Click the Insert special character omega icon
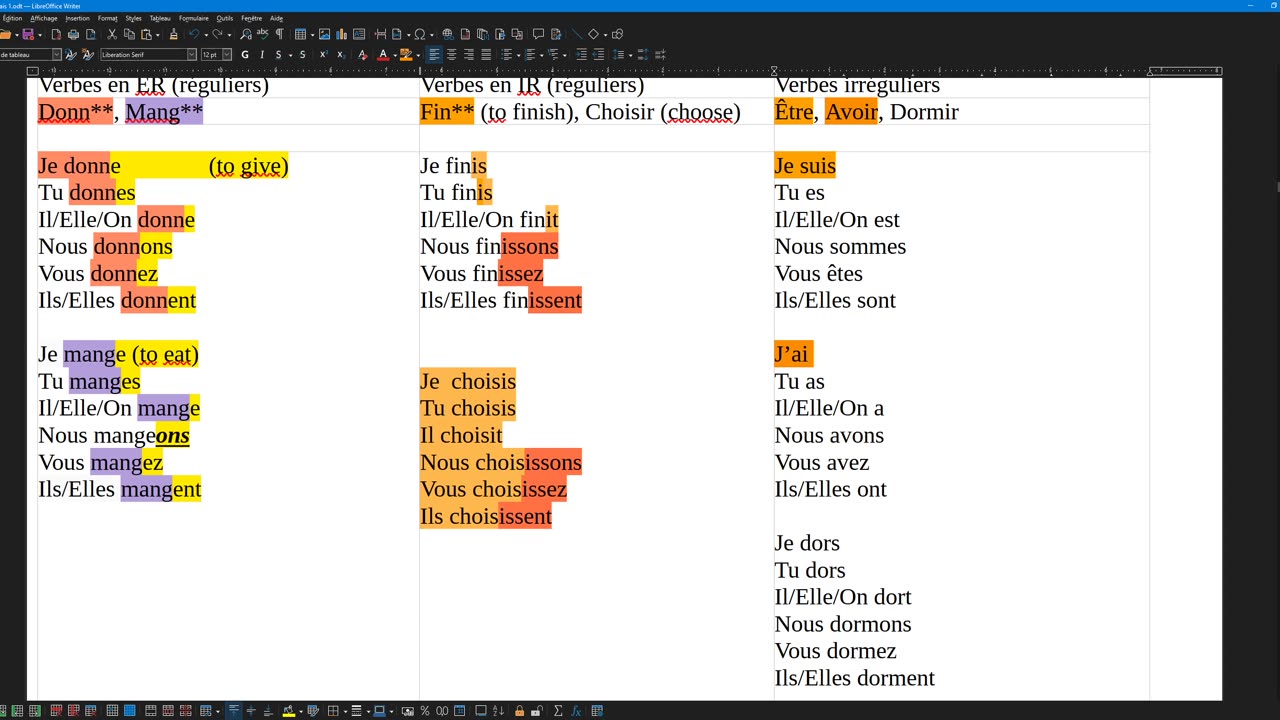Screen dimensions: 1280x720 click(x=420, y=34)
